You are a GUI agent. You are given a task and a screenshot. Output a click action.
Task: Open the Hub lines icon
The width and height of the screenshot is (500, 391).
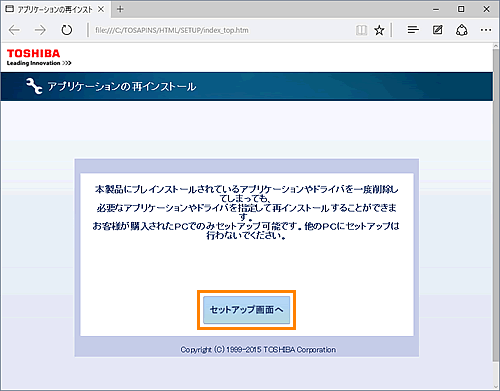tap(413, 30)
